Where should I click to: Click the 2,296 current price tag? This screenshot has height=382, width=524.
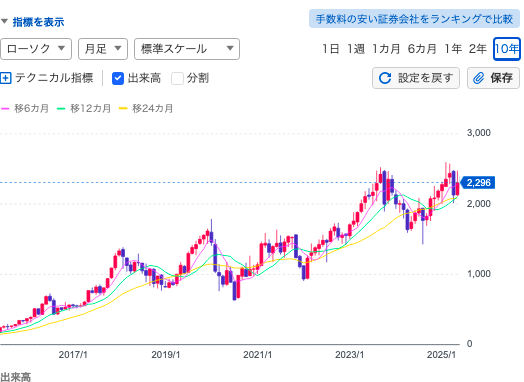tap(478, 183)
